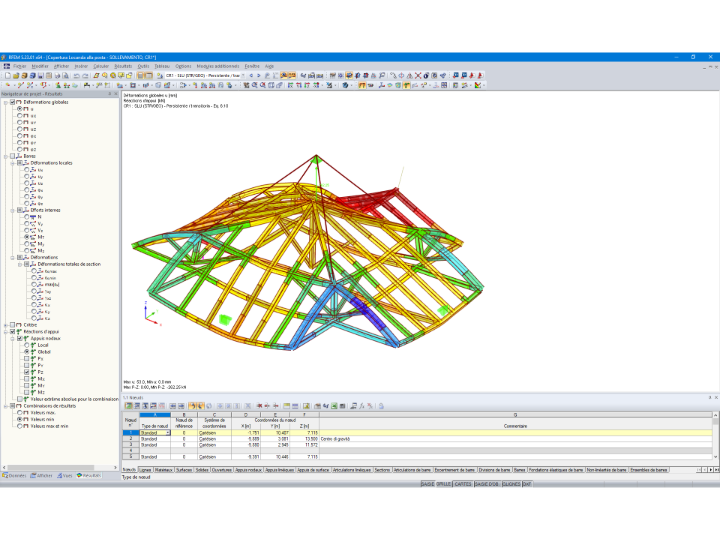Open the Fichier menu

click(20, 66)
